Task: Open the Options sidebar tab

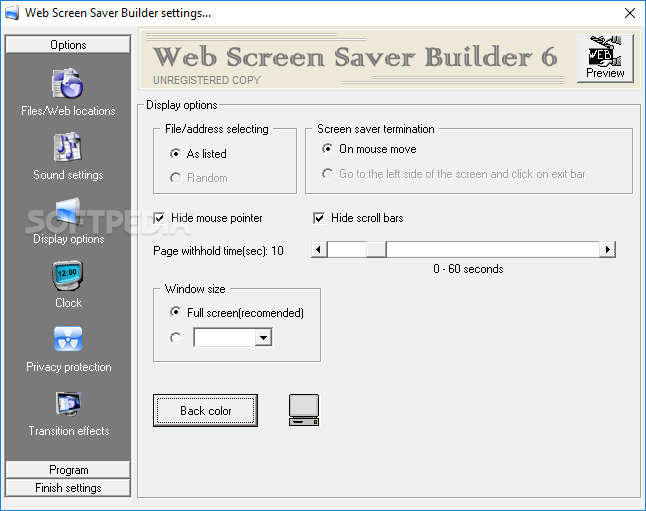Action: (68, 45)
